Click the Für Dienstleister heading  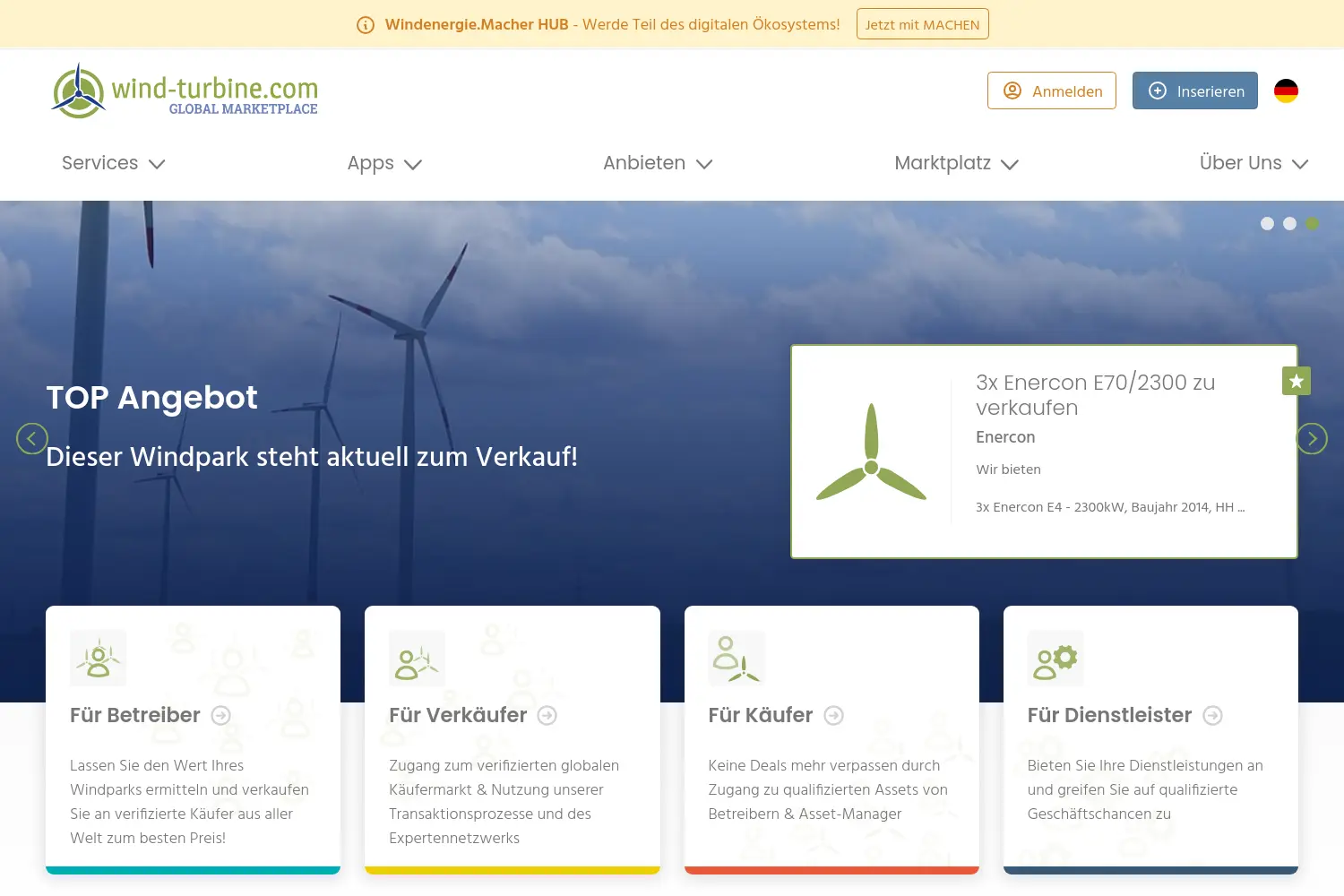click(1110, 715)
